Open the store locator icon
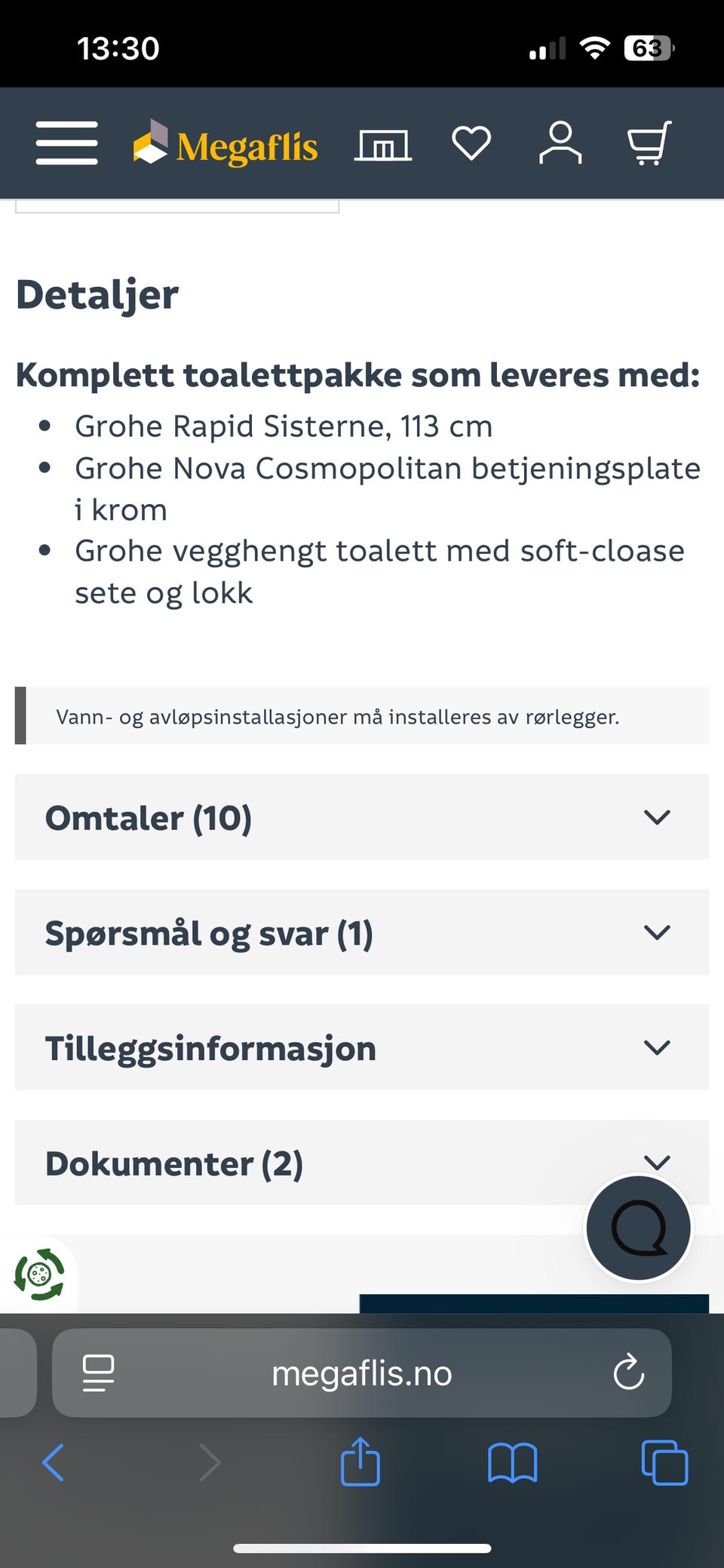 coord(382,143)
